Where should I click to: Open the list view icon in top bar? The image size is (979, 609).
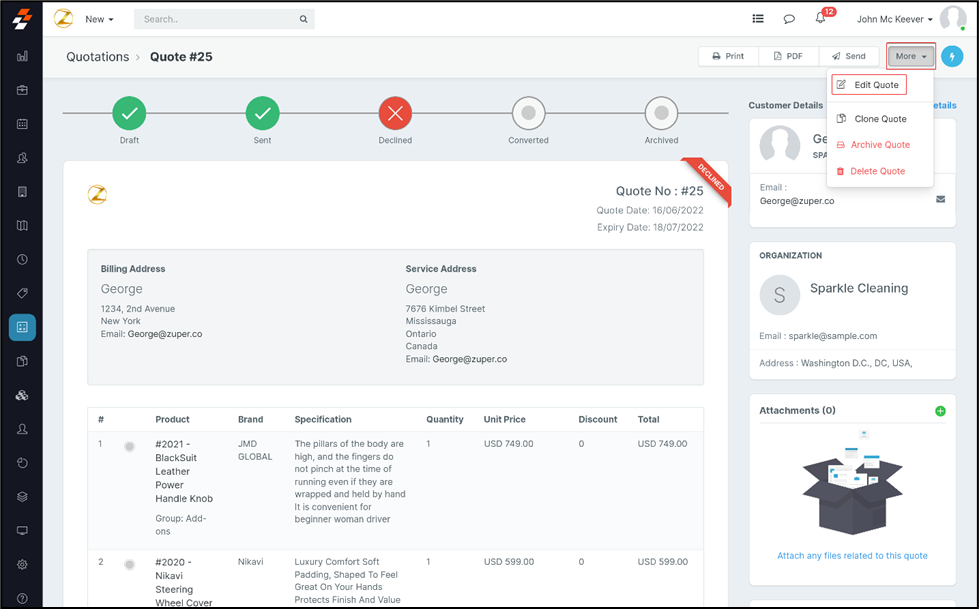(758, 19)
